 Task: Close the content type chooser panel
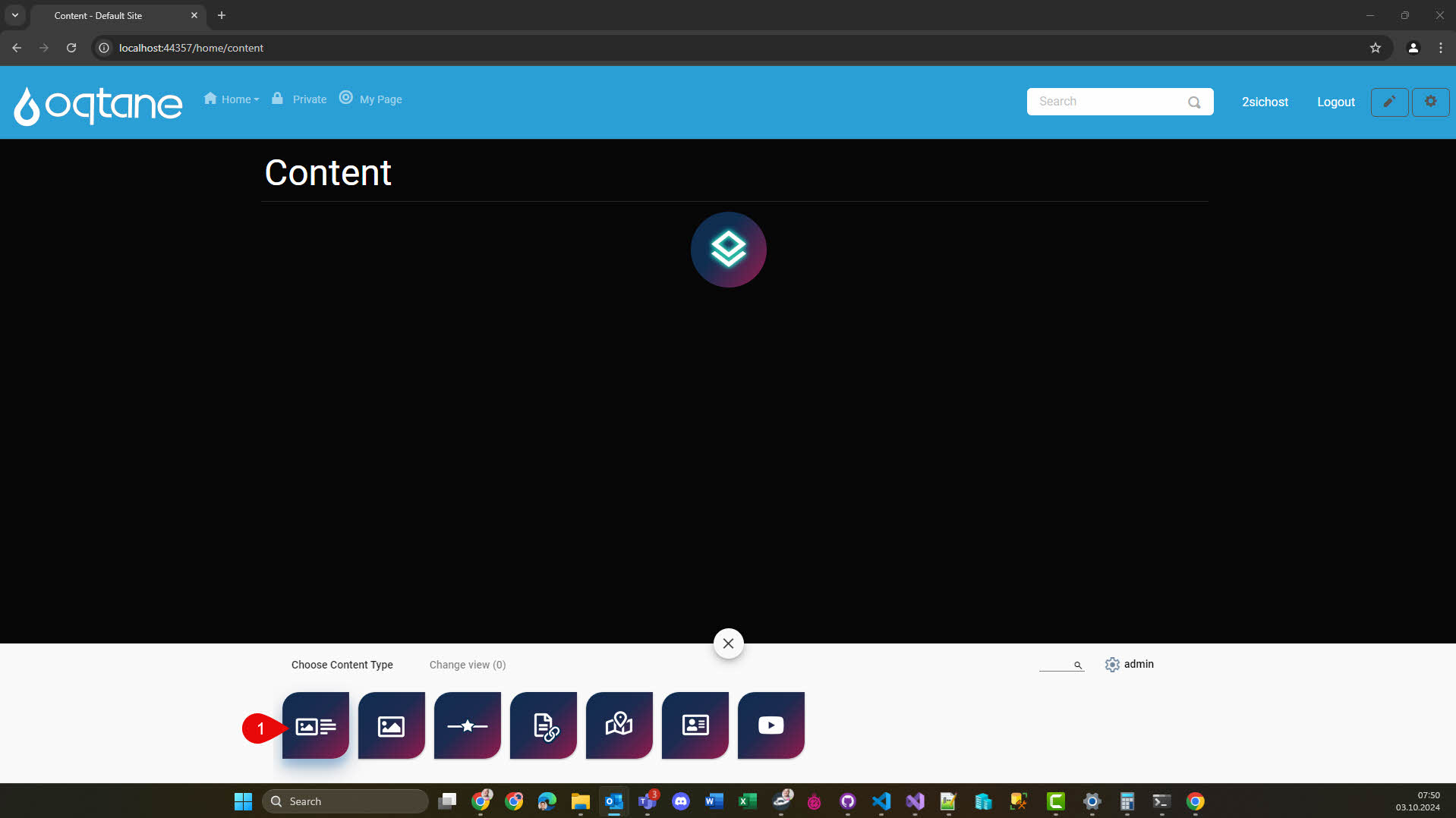pyautogui.click(x=728, y=643)
